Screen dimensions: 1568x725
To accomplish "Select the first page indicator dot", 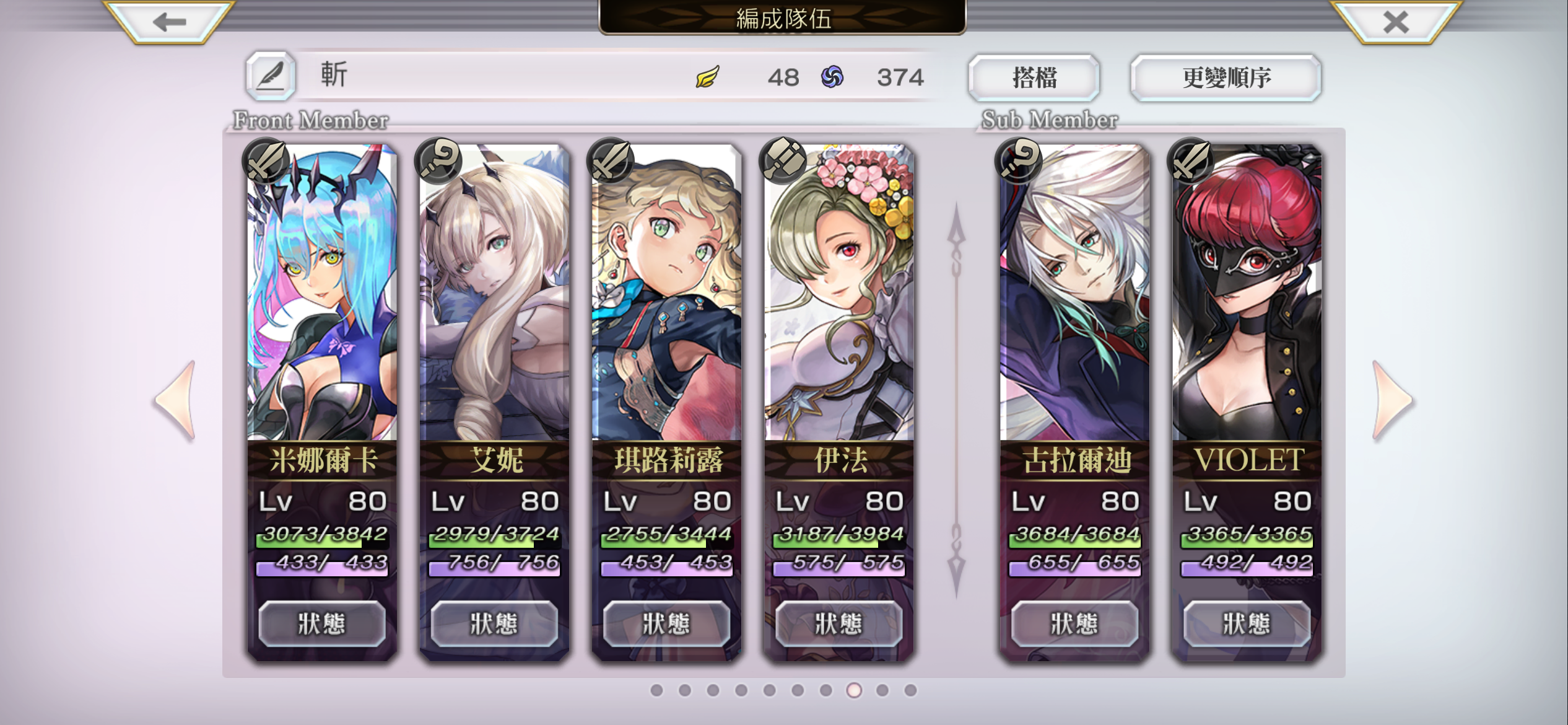I will [x=656, y=690].
